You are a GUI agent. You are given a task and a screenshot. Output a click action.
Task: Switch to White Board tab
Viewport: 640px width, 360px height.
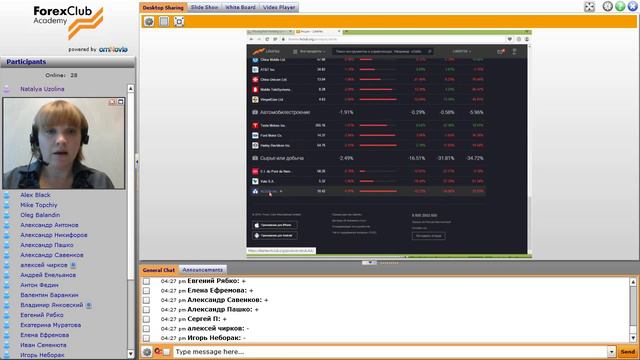(240, 7)
